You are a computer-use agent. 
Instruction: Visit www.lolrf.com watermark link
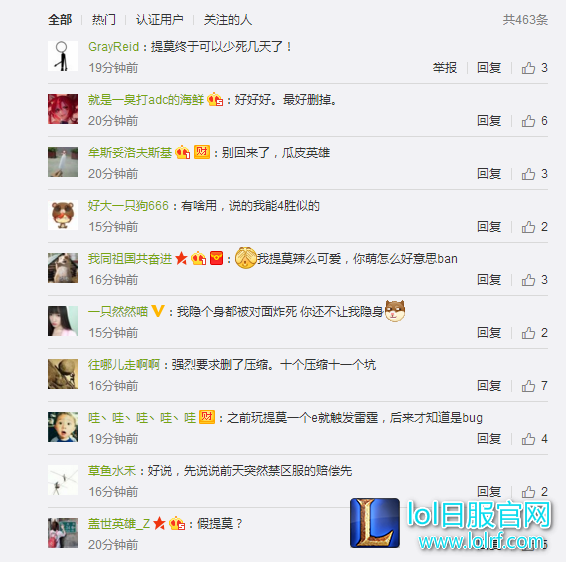tap(481, 542)
